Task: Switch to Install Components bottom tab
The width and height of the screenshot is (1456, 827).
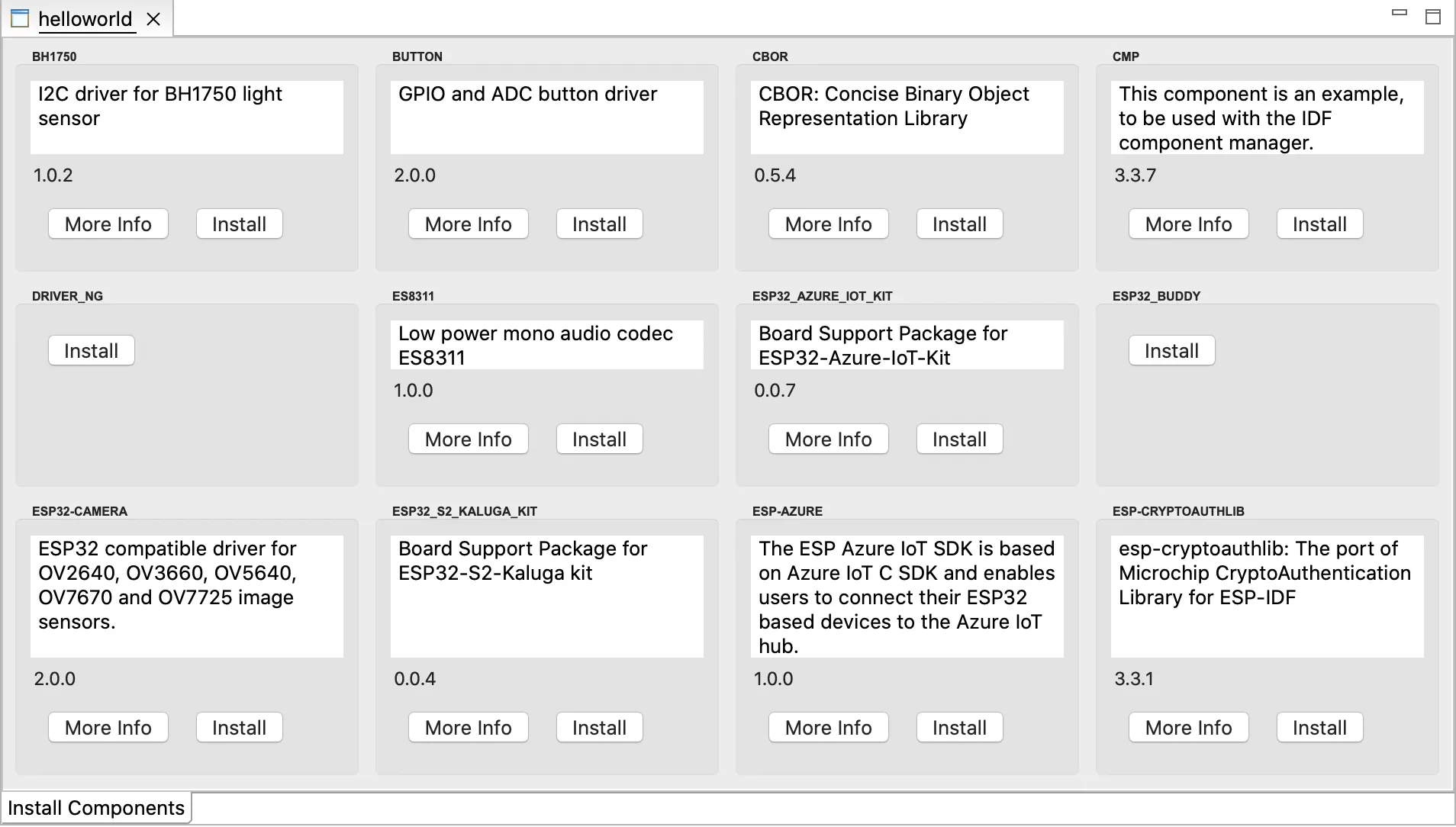Action: point(96,808)
